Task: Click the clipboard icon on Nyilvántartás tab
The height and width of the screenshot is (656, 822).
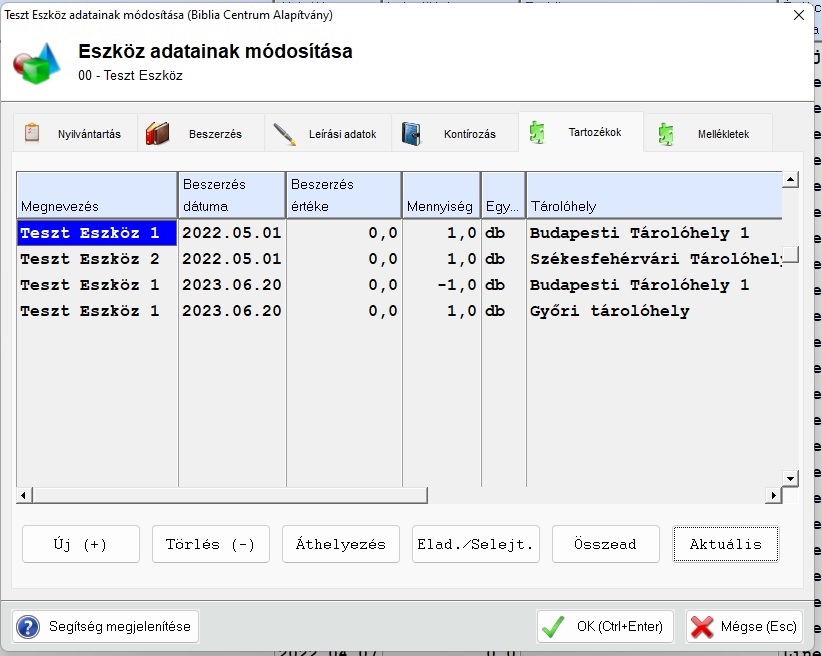Action: 32,133
